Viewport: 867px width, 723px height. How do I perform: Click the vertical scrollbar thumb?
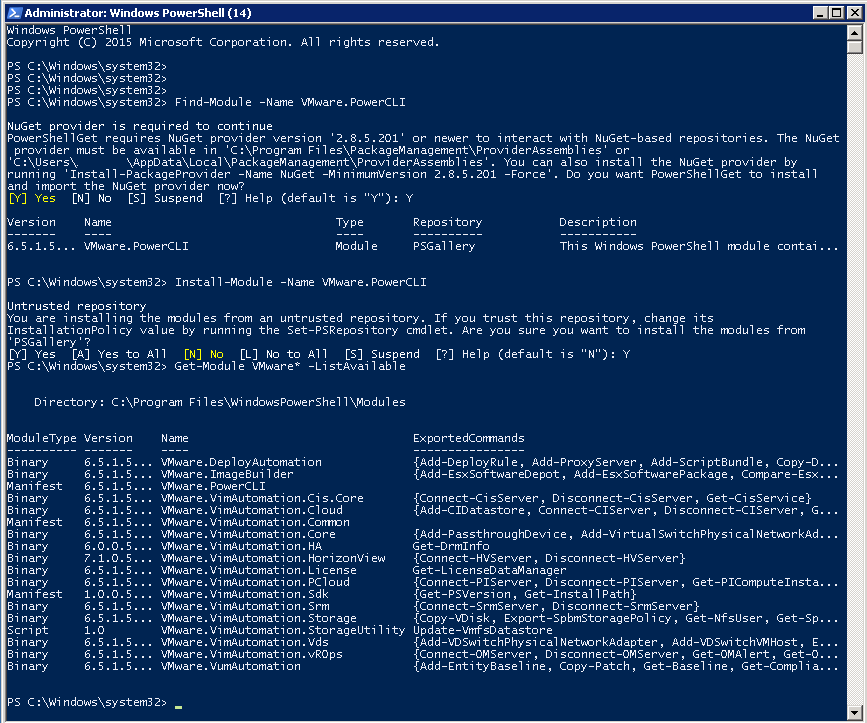854,48
